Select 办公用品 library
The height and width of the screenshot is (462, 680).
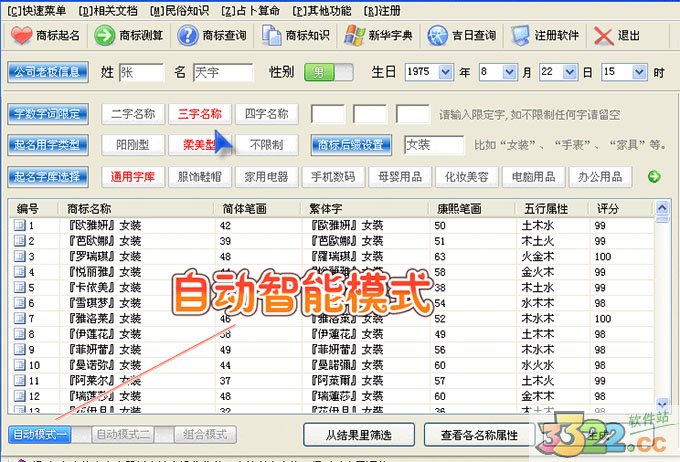click(600, 177)
